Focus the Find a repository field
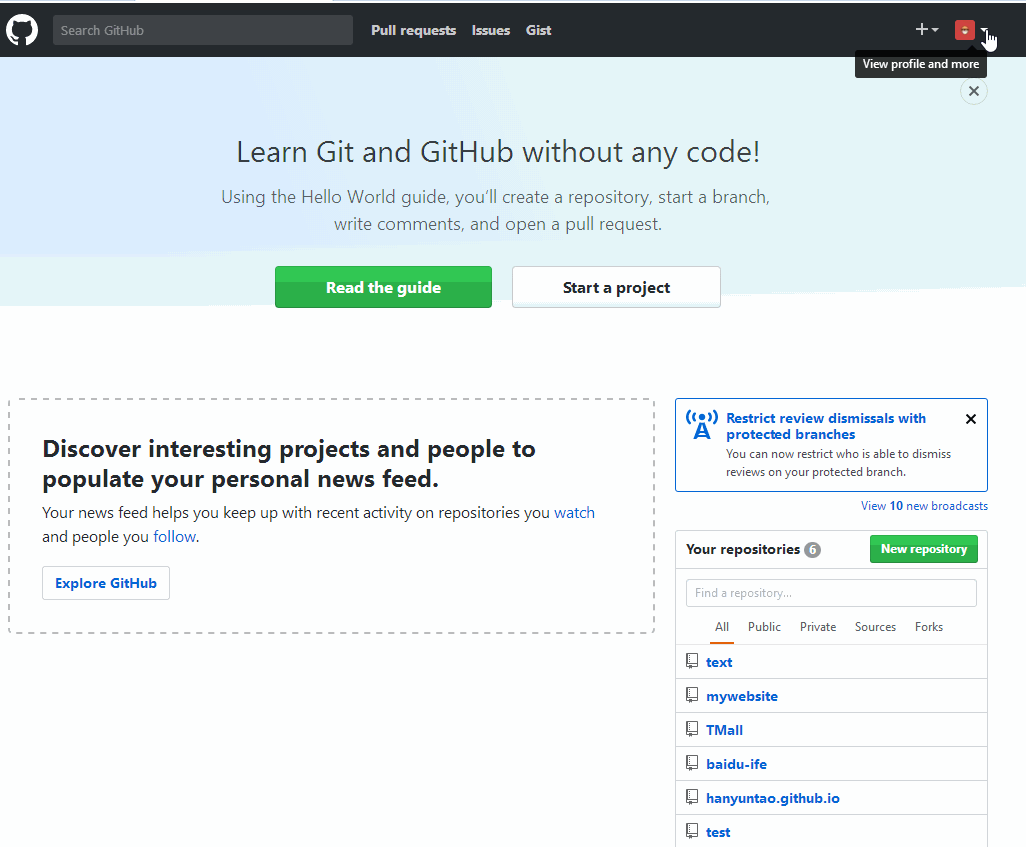This screenshot has width=1026, height=847. click(831, 593)
